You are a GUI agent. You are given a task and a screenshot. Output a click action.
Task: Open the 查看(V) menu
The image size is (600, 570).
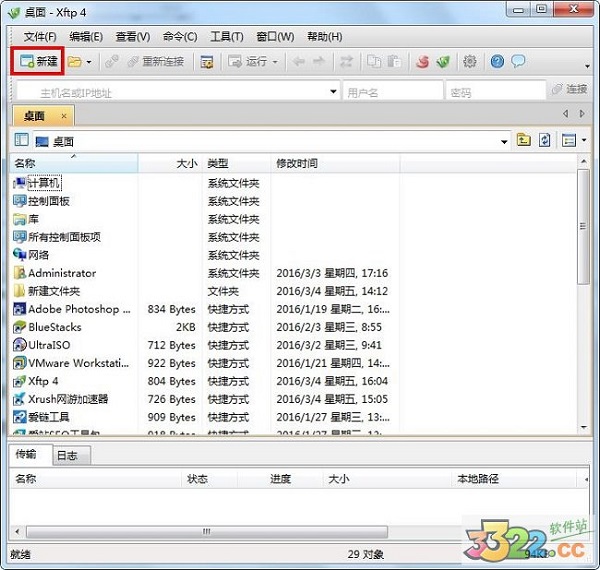click(x=133, y=37)
